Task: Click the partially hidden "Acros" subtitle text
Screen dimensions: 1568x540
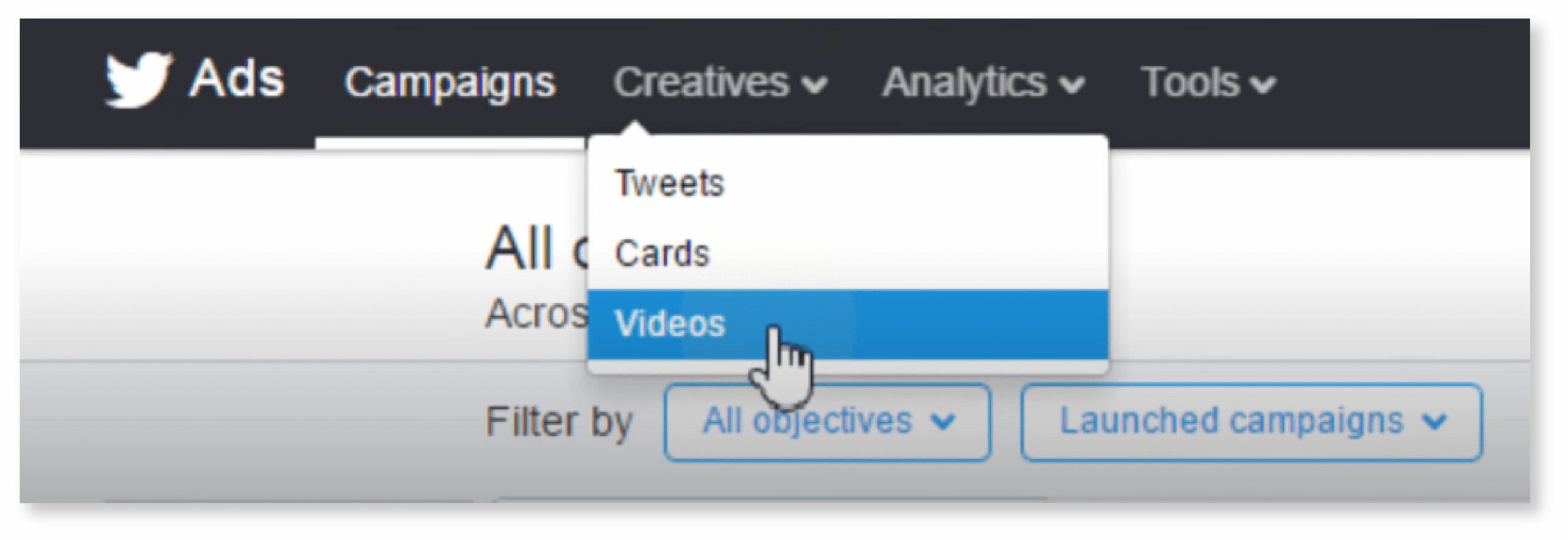Action: pyautogui.click(x=537, y=313)
